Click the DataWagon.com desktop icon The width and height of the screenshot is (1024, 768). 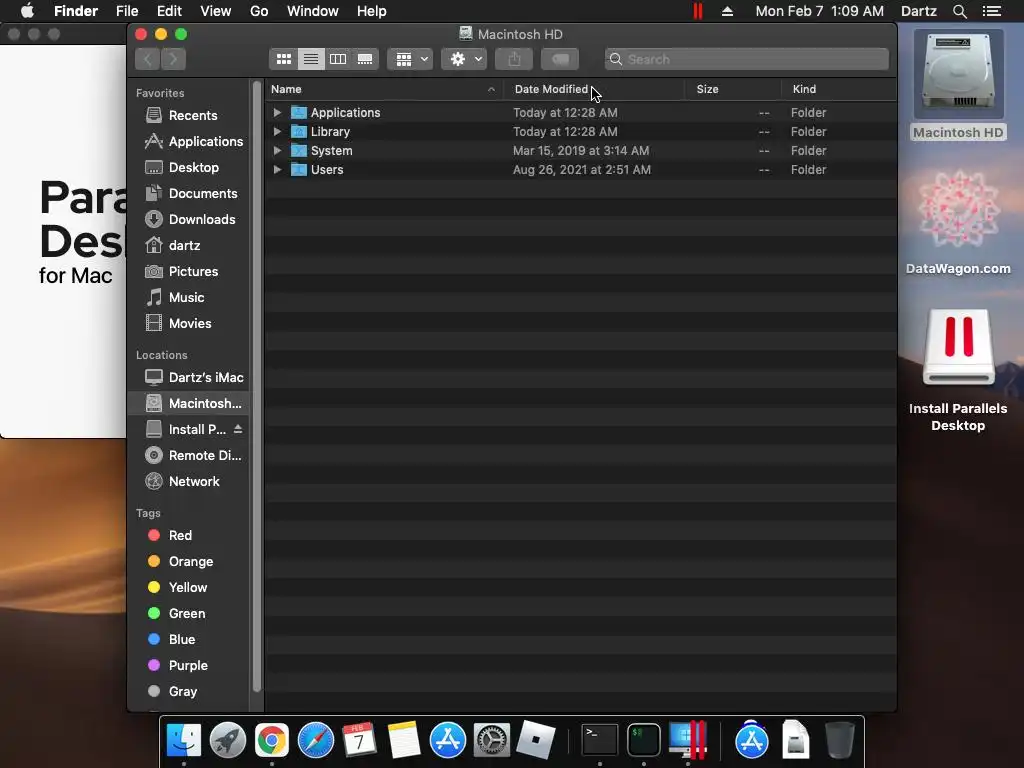pos(959,209)
